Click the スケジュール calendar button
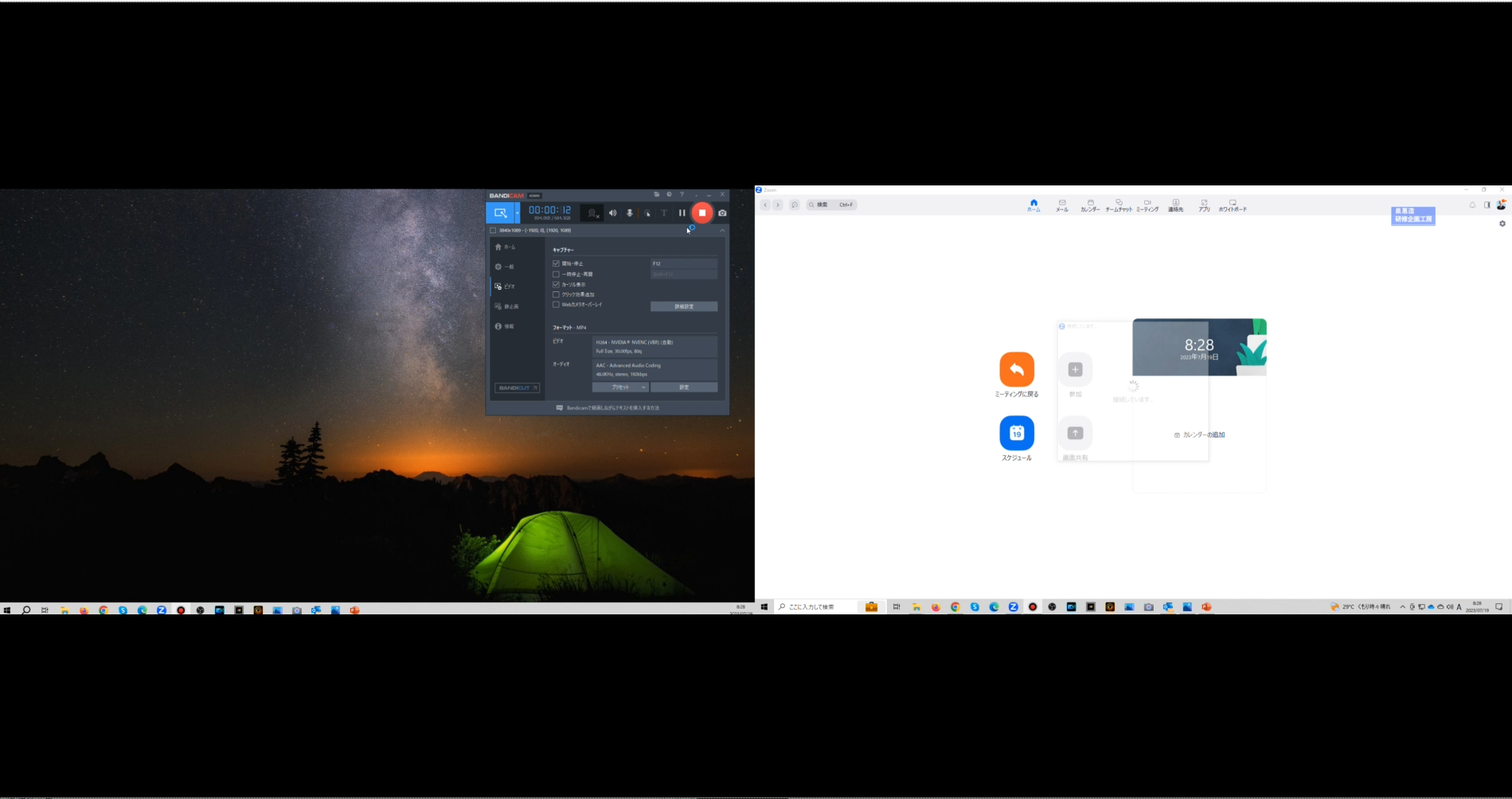 [x=1017, y=433]
